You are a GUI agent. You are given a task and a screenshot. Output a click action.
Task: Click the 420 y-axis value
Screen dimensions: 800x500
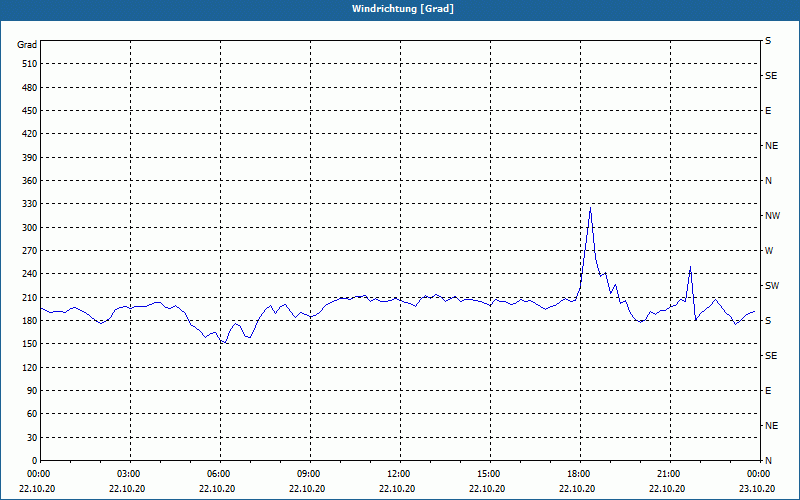(30, 134)
